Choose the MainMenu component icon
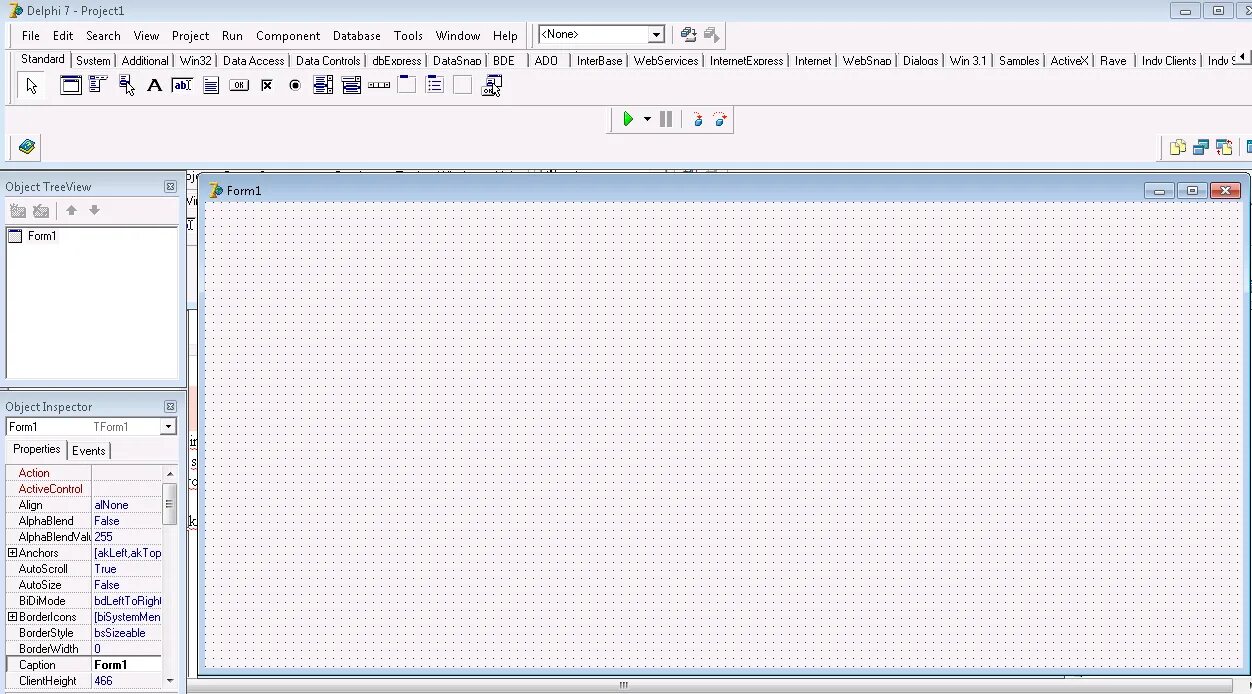This screenshot has width=1252, height=694. (x=98, y=85)
